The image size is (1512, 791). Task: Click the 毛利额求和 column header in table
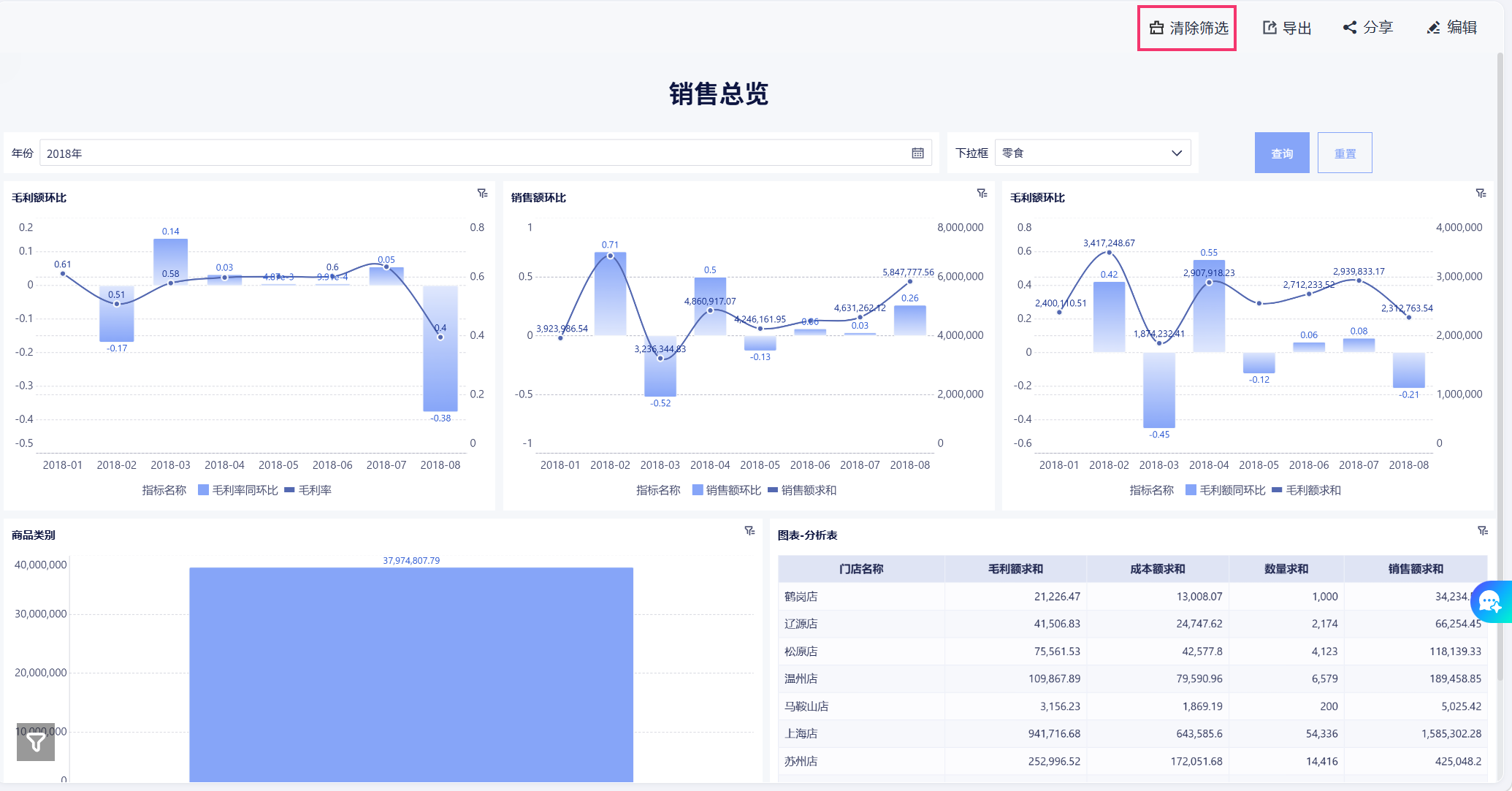coord(1015,569)
